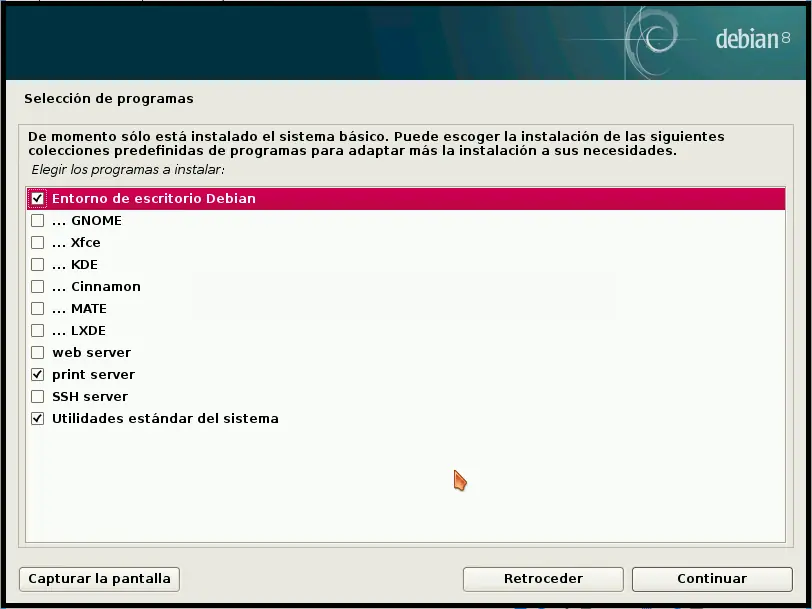Click the Continuar button
The width and height of the screenshot is (812, 609).
coord(712,579)
